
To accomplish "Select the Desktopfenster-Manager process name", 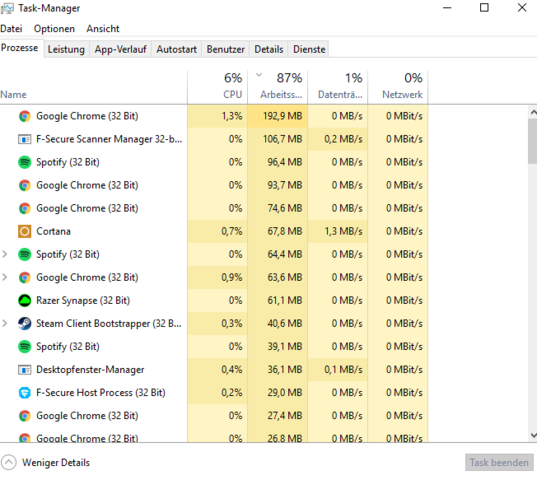I will pyautogui.click(x=90, y=370).
